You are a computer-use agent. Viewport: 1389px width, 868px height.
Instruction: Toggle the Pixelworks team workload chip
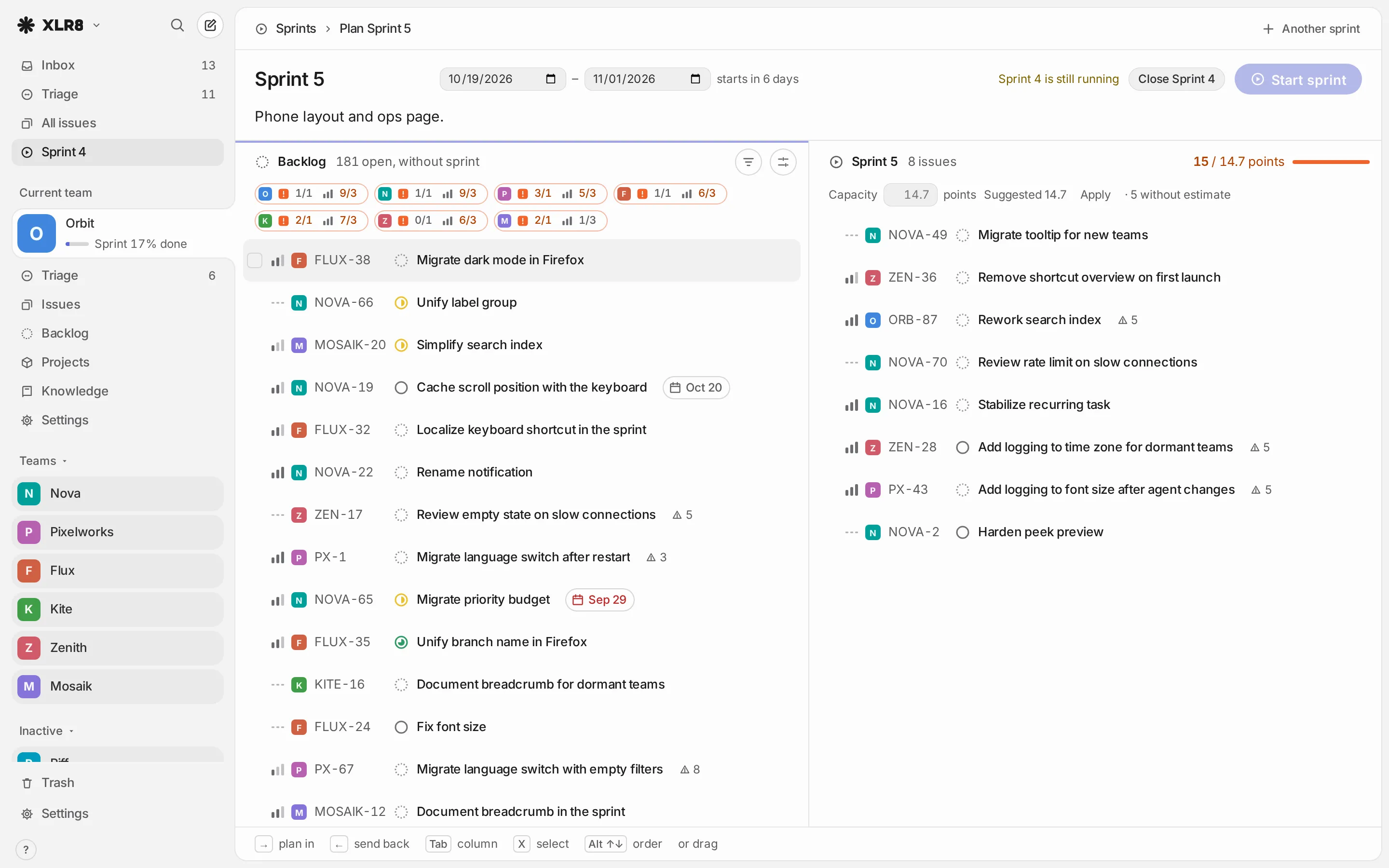click(550, 193)
